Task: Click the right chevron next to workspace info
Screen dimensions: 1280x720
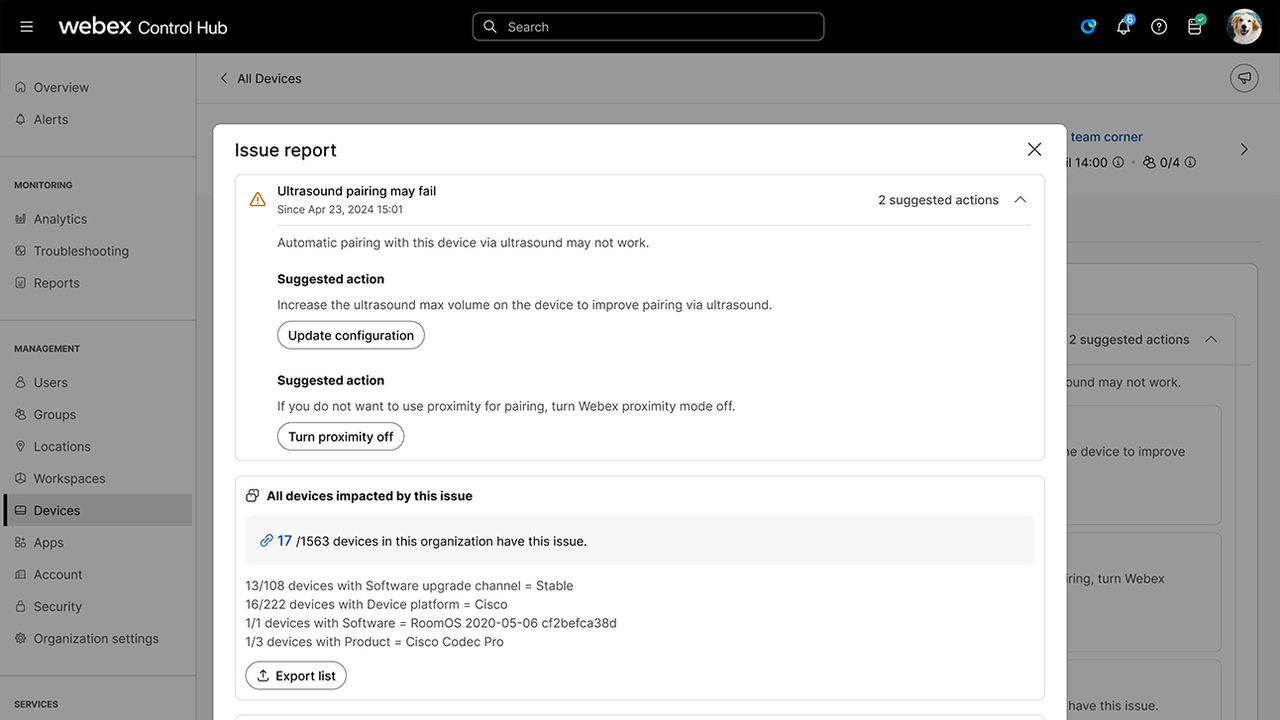Action: pyautogui.click(x=1244, y=150)
